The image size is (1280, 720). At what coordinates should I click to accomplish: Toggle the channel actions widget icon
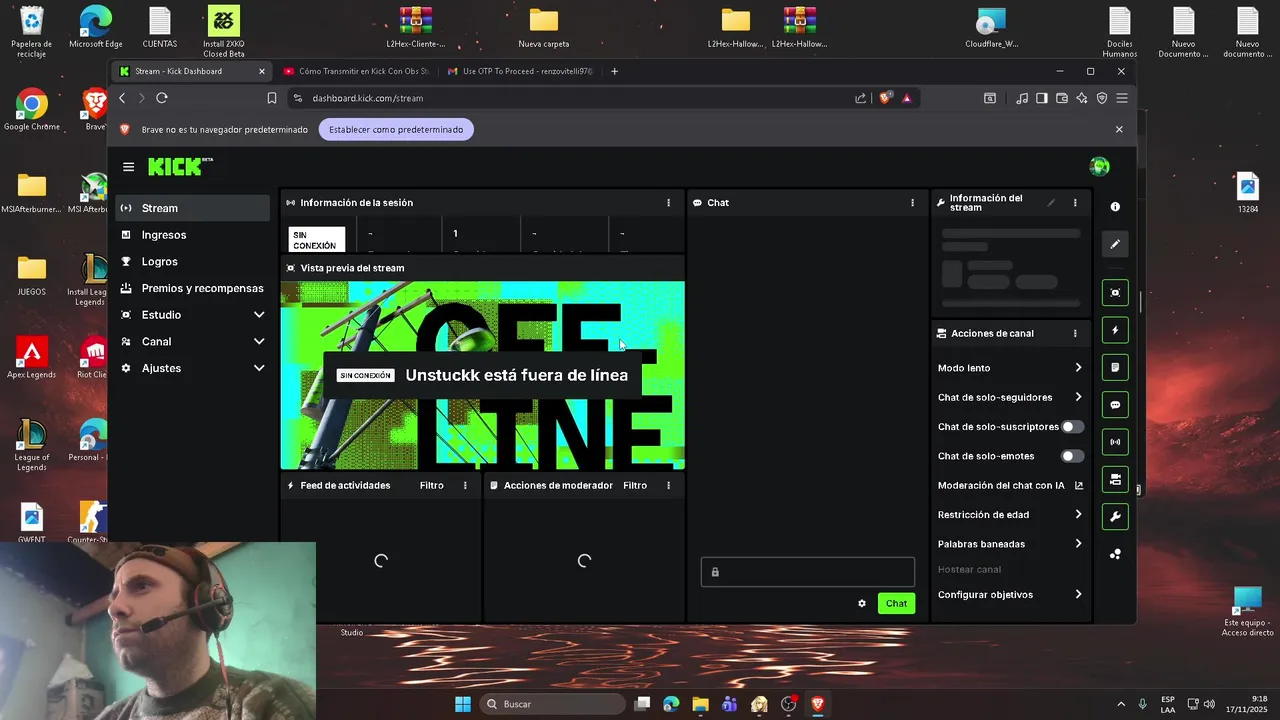(1115, 480)
